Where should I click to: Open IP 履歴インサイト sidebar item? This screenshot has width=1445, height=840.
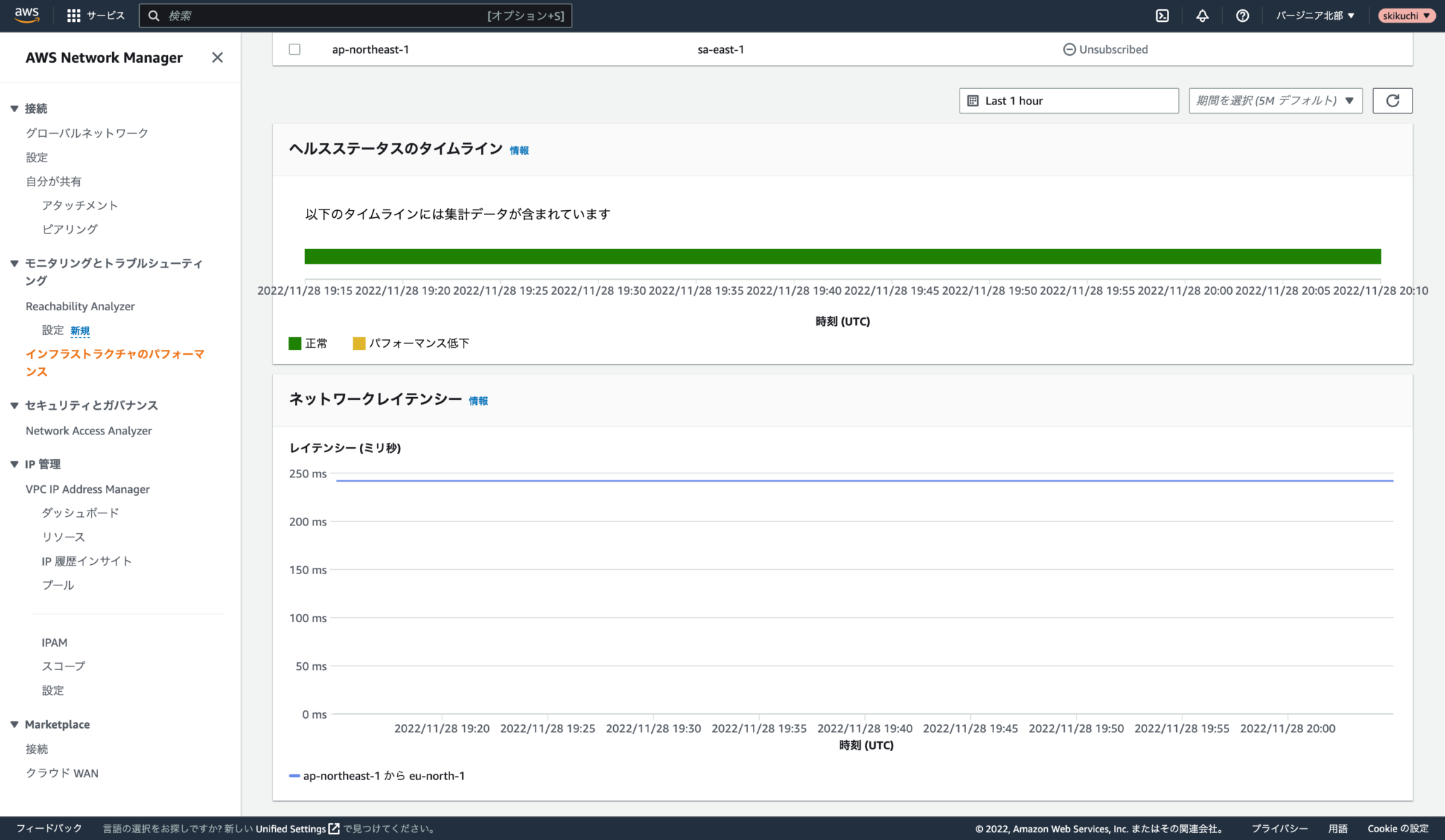click(x=87, y=561)
